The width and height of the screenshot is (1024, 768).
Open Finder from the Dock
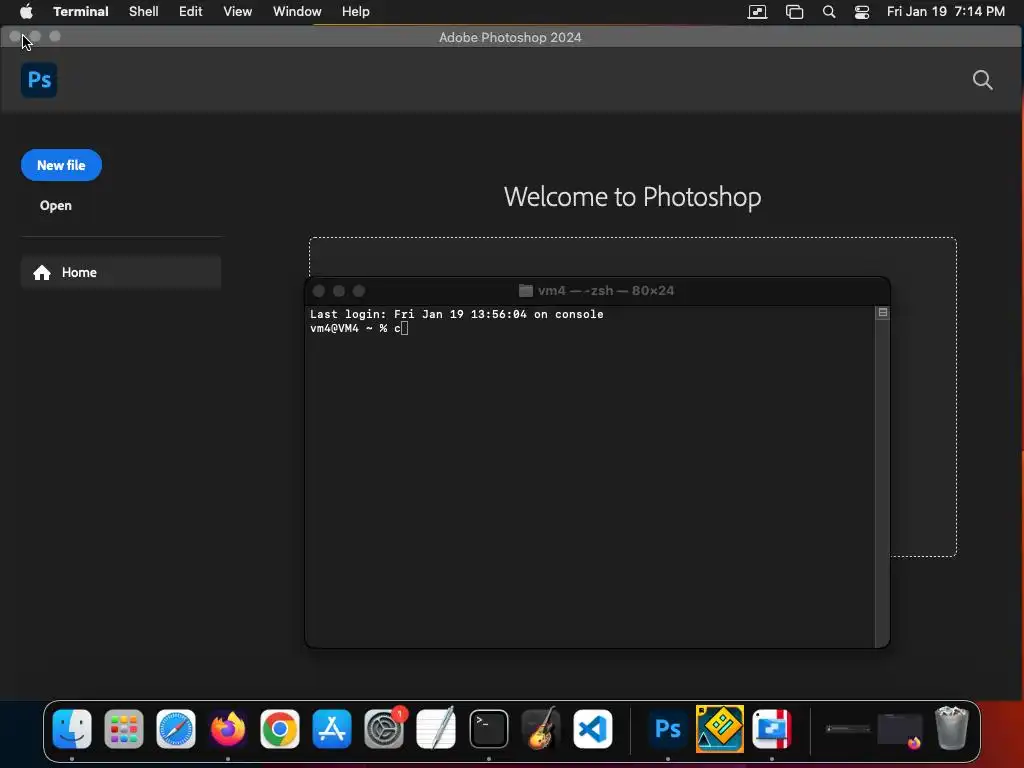(x=72, y=729)
